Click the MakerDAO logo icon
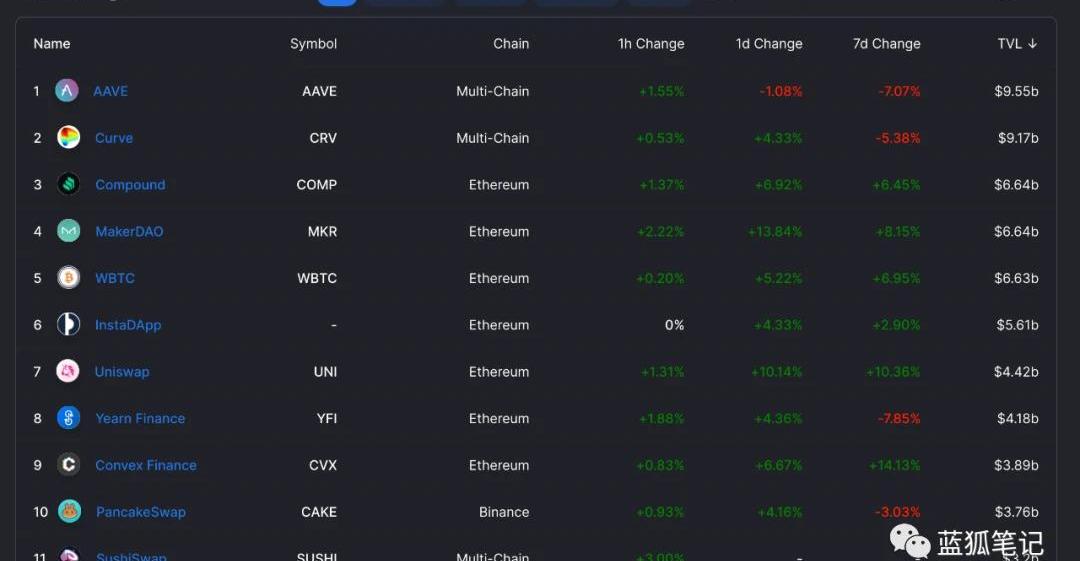This screenshot has height=561, width=1080. coord(69,232)
